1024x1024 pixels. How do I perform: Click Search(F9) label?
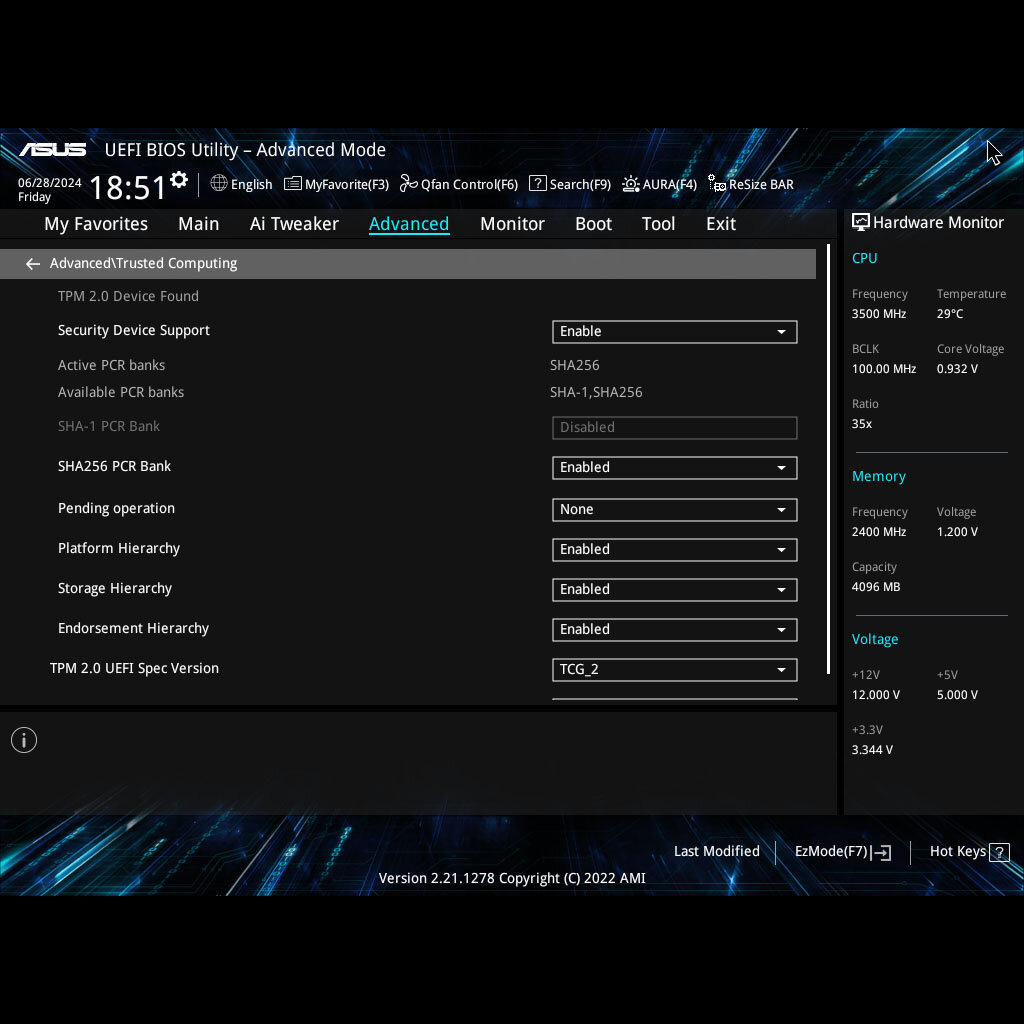(x=580, y=185)
